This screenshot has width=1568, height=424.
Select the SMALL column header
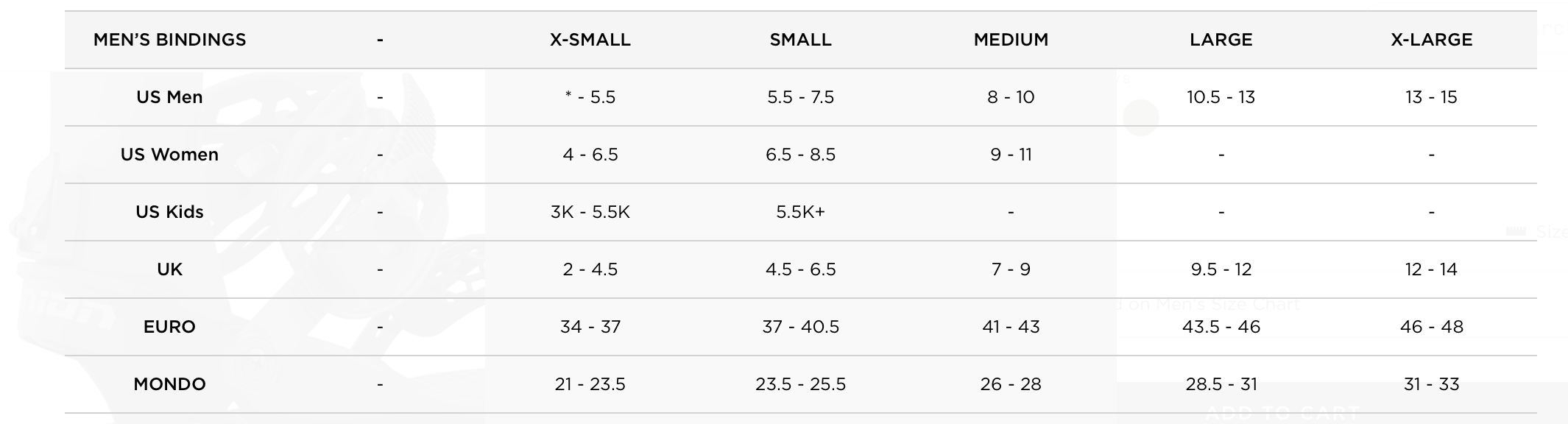point(801,40)
